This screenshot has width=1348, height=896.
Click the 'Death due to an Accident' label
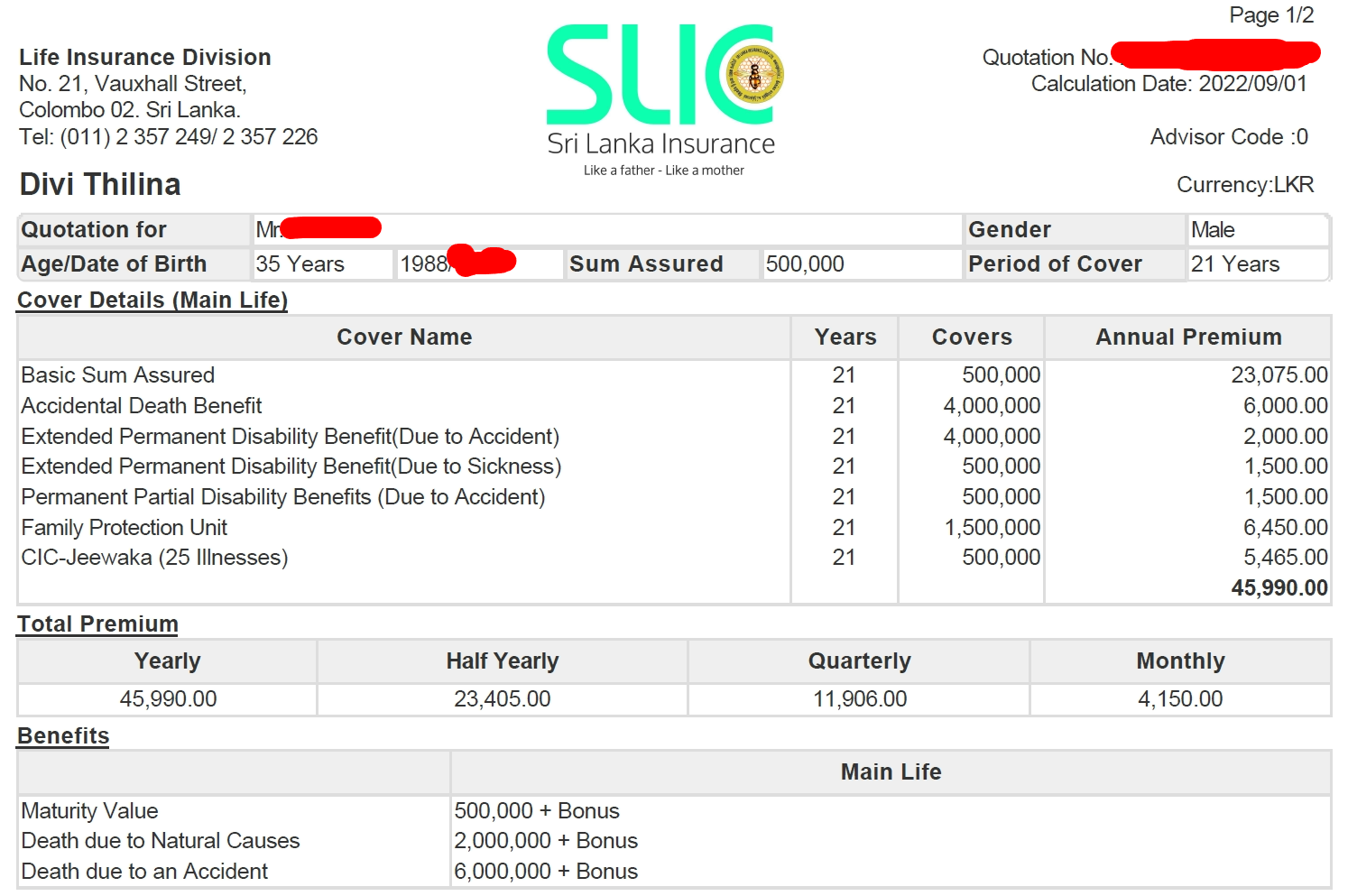click(144, 872)
